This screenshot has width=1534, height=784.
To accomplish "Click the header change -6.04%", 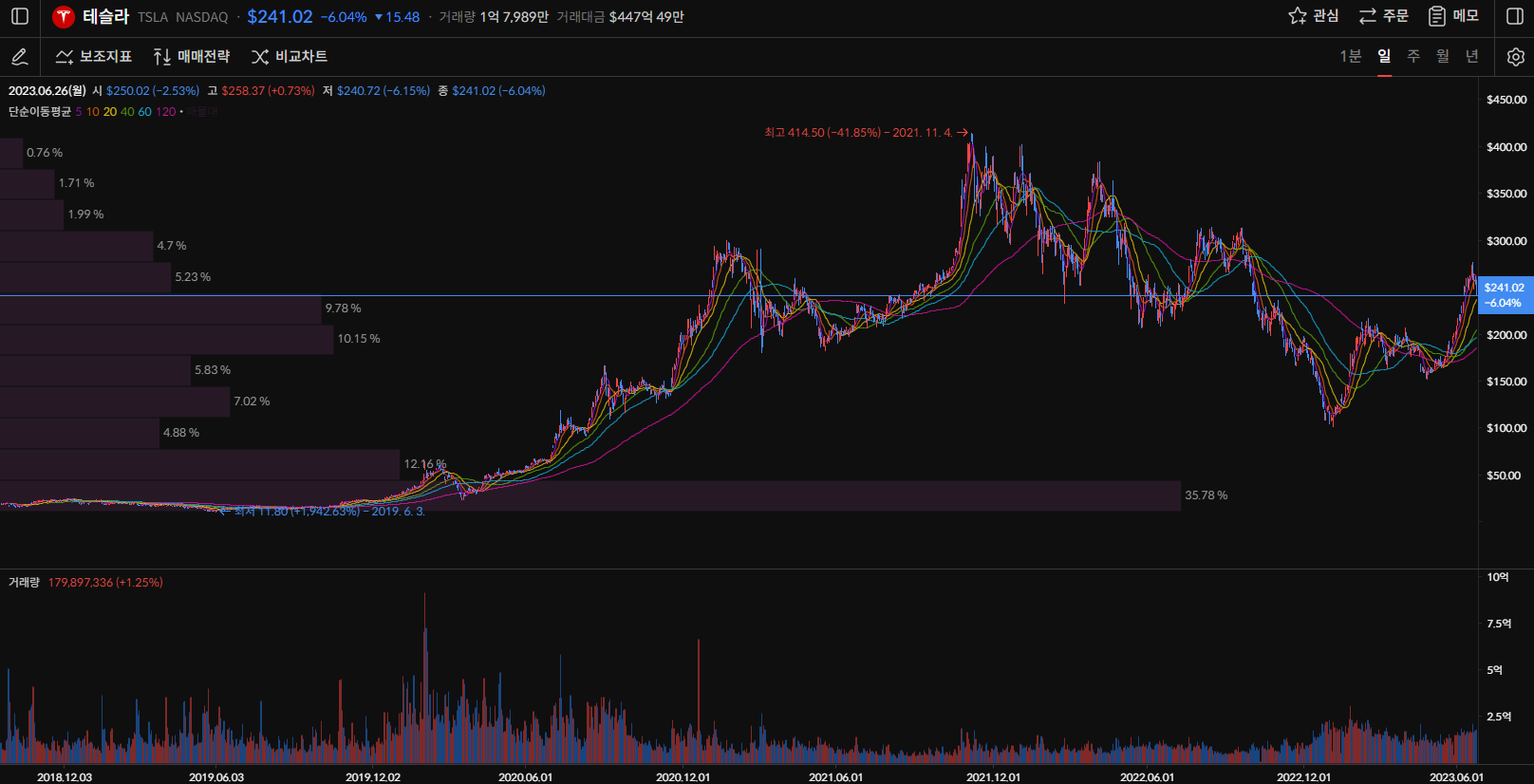I will 344,17.
